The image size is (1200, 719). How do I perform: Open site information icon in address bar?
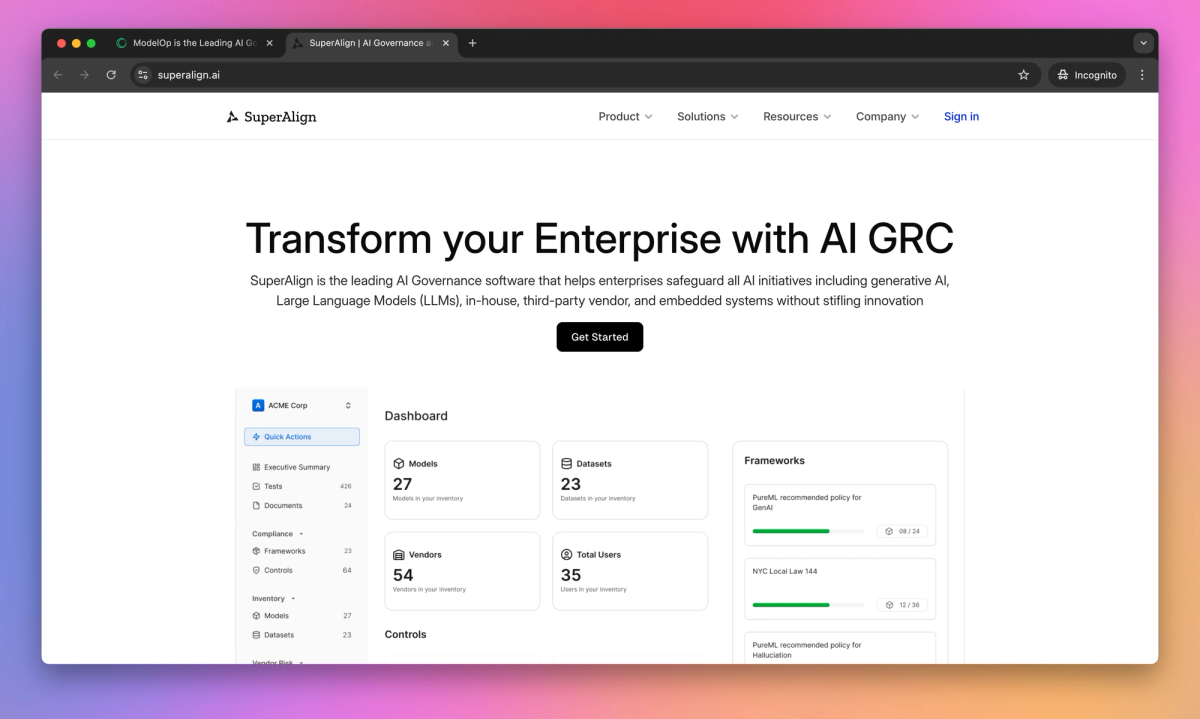click(143, 75)
